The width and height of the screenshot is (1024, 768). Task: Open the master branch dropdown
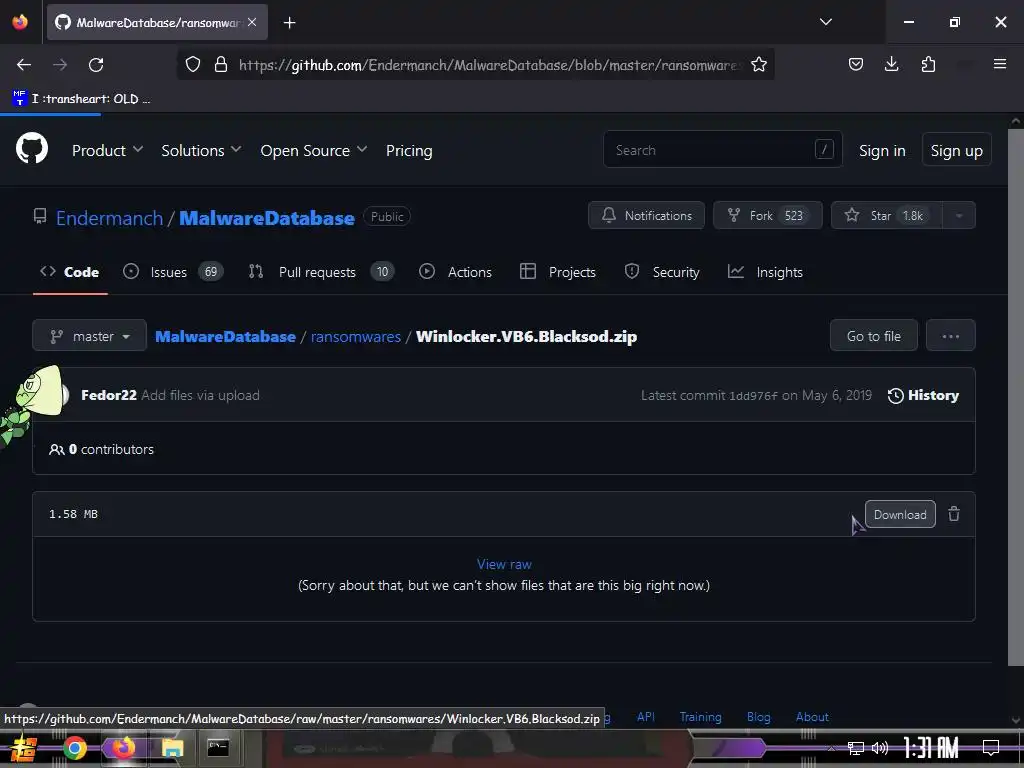(89, 336)
